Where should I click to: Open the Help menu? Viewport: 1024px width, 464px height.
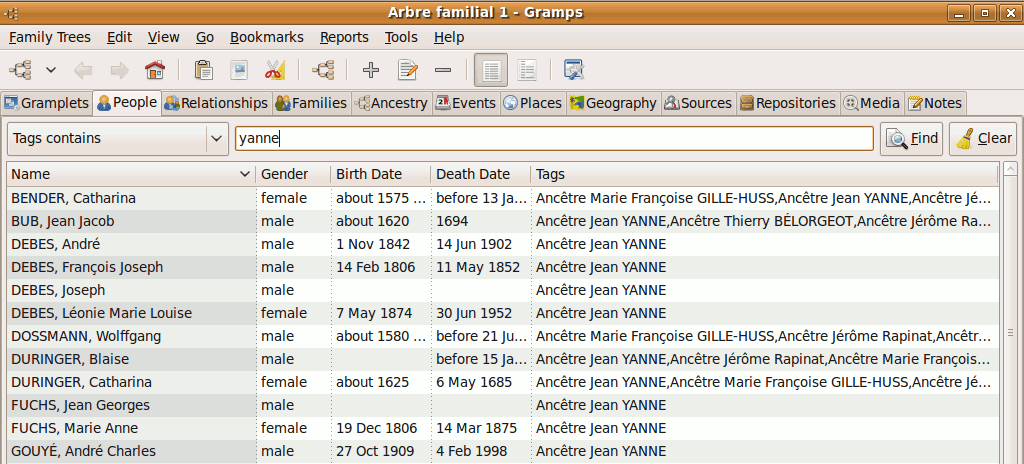[449, 37]
